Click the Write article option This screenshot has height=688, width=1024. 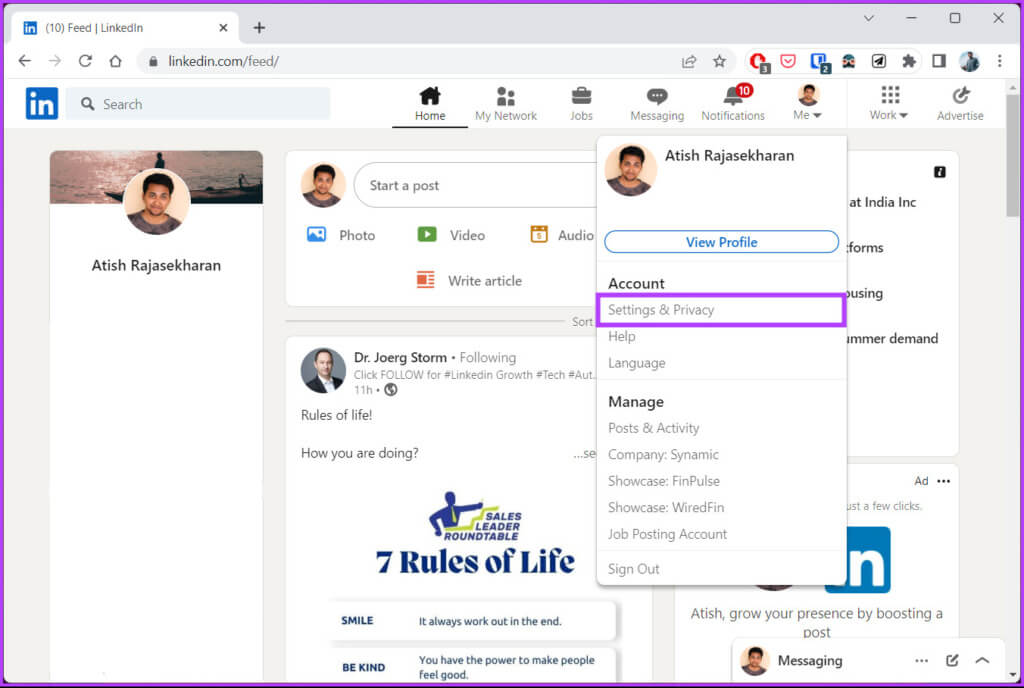pyautogui.click(x=470, y=281)
